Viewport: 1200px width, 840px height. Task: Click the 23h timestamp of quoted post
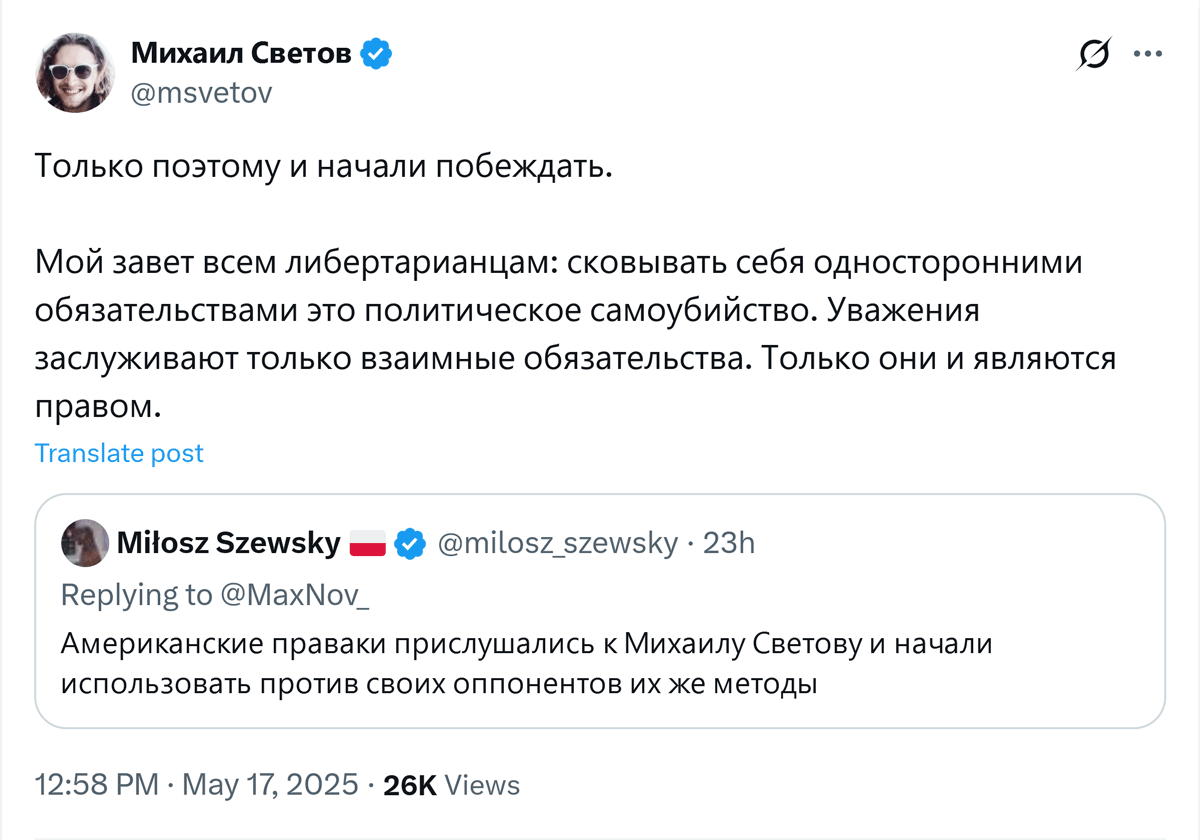(729, 543)
